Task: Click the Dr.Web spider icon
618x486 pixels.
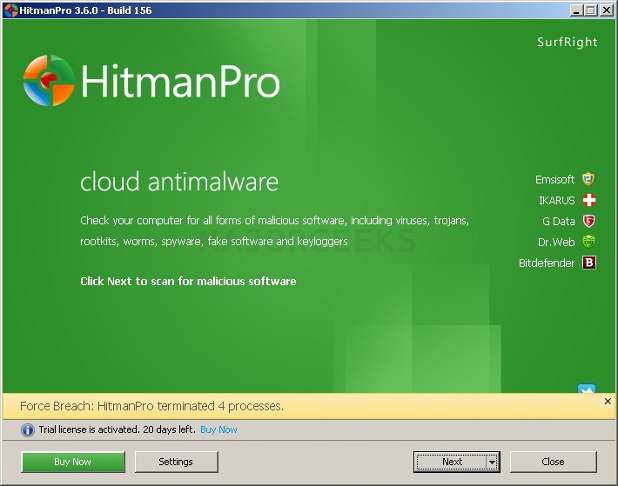Action: pyautogui.click(x=588, y=242)
